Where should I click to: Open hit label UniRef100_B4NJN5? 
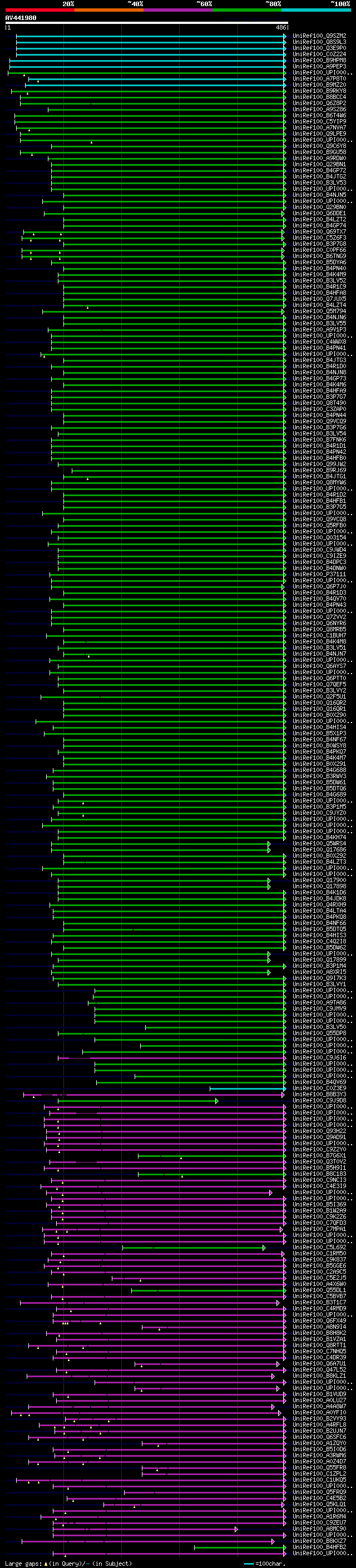(x=319, y=195)
